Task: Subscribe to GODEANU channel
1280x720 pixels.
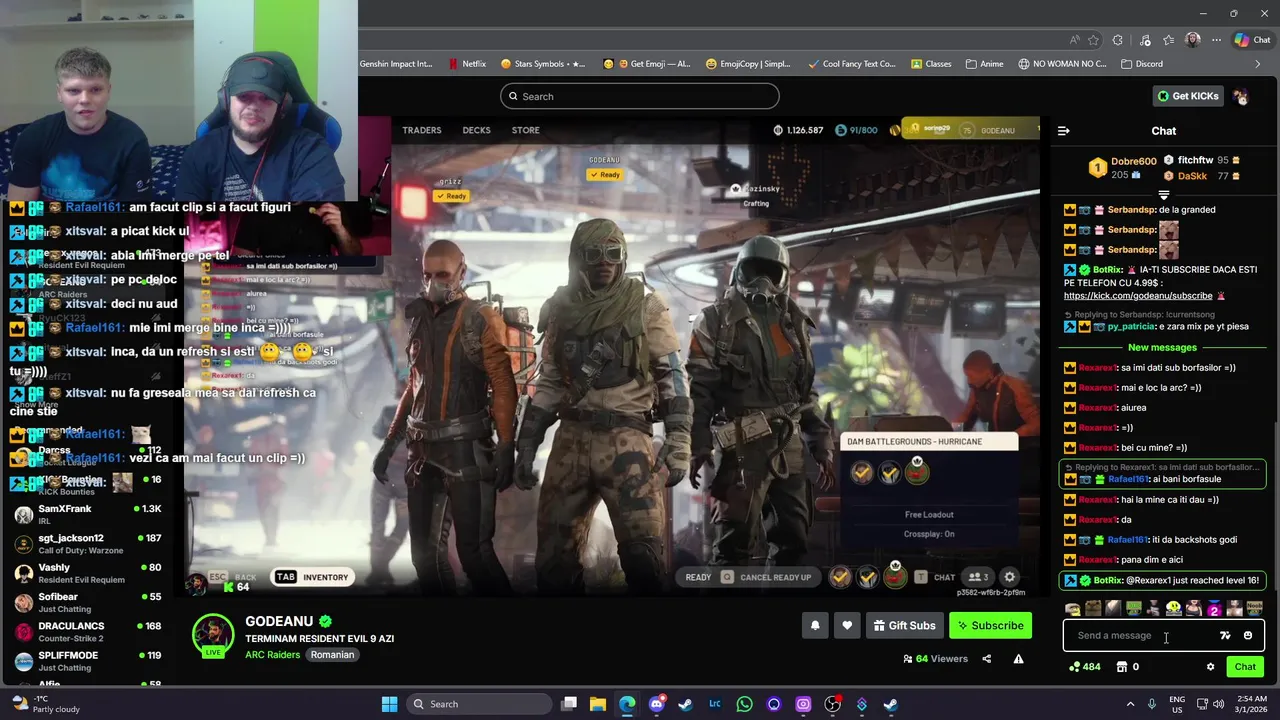Action: (990, 626)
